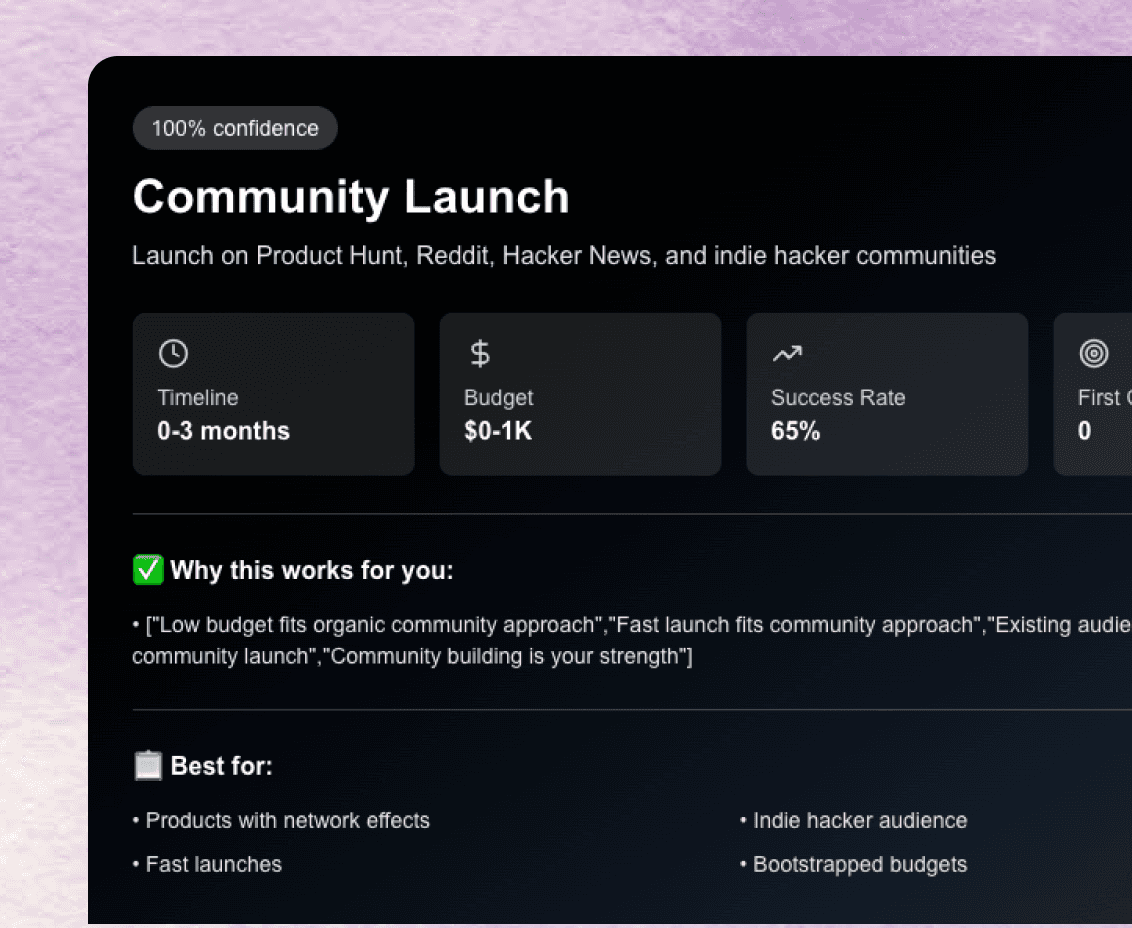Click the clock icon above Timeline
This screenshot has height=928, width=1132.
[173, 353]
